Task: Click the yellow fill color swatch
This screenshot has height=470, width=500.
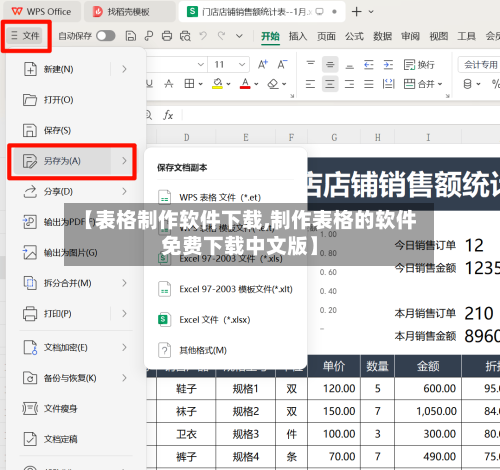Action: point(217,84)
